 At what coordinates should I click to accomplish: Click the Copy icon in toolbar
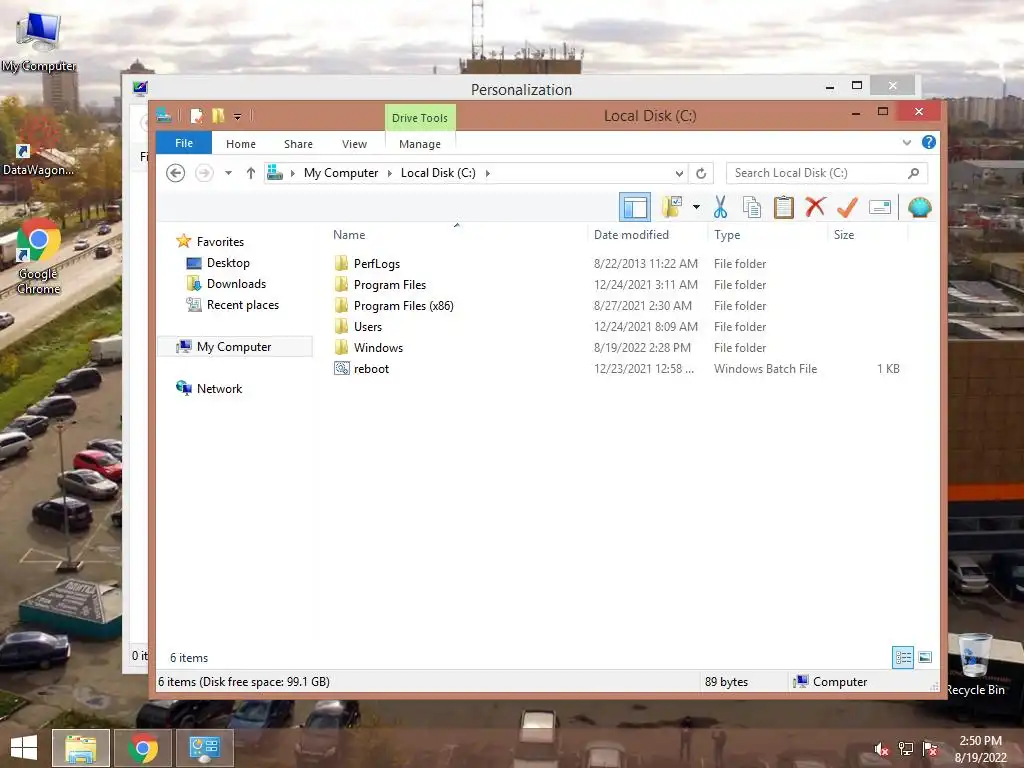pos(752,208)
